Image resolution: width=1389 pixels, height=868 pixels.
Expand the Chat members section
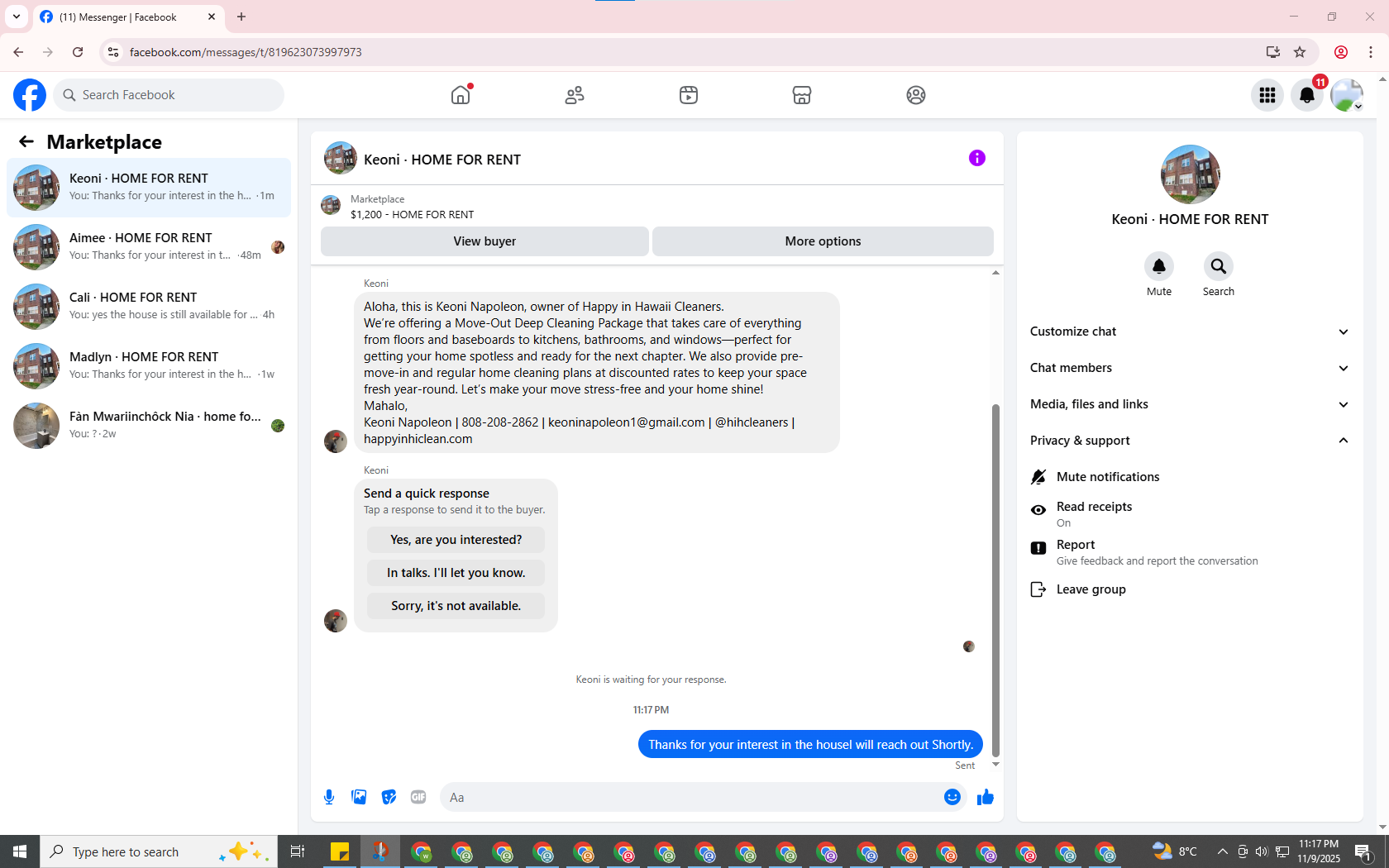pos(1190,368)
